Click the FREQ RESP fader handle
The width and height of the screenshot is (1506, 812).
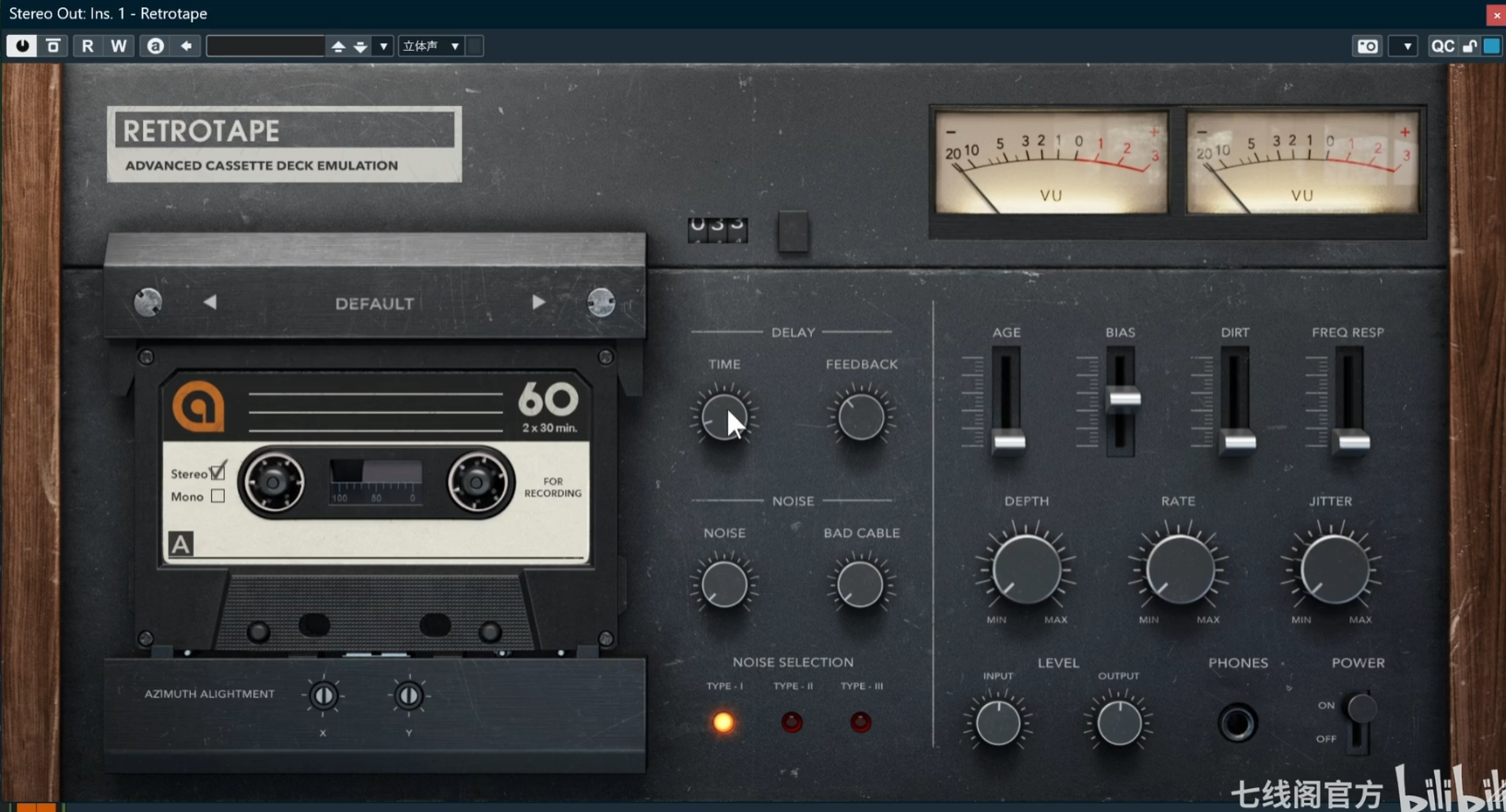click(x=1353, y=442)
